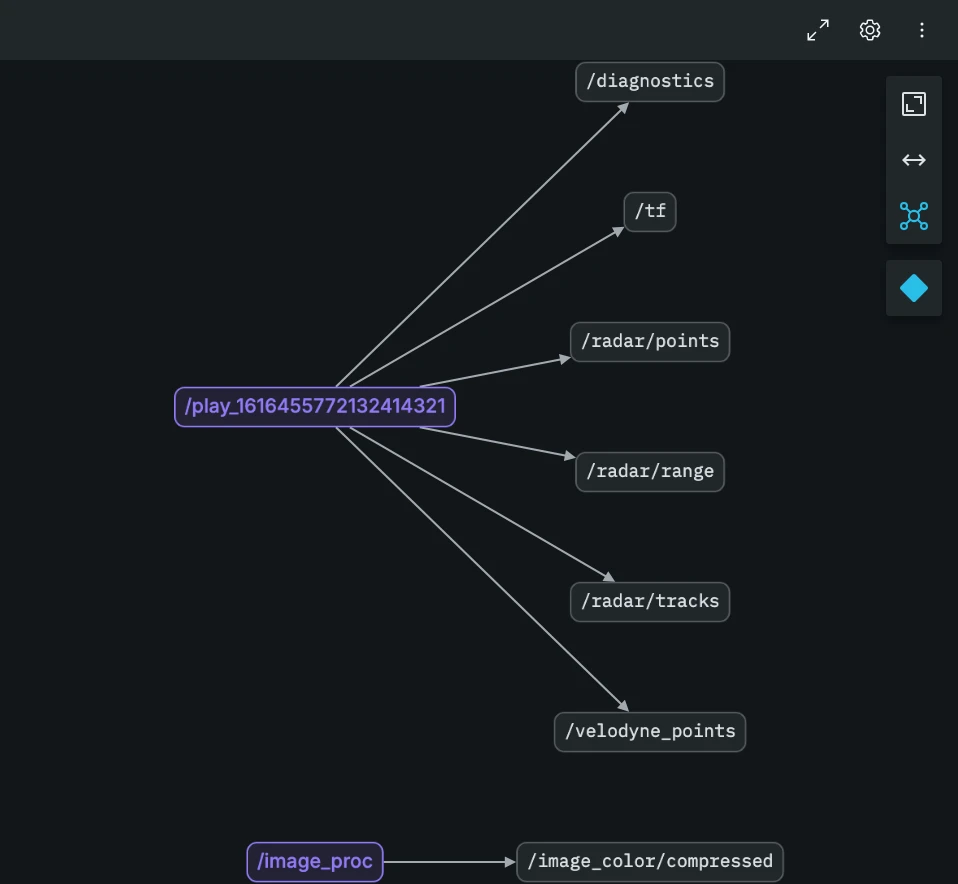
Task: Click the fullscreen expand arrows icon
Action: [x=817, y=30]
